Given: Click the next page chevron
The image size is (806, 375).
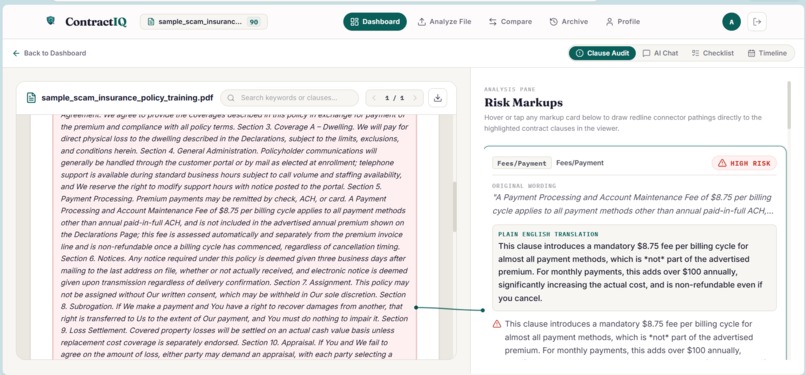Looking at the screenshot, I should [x=415, y=98].
